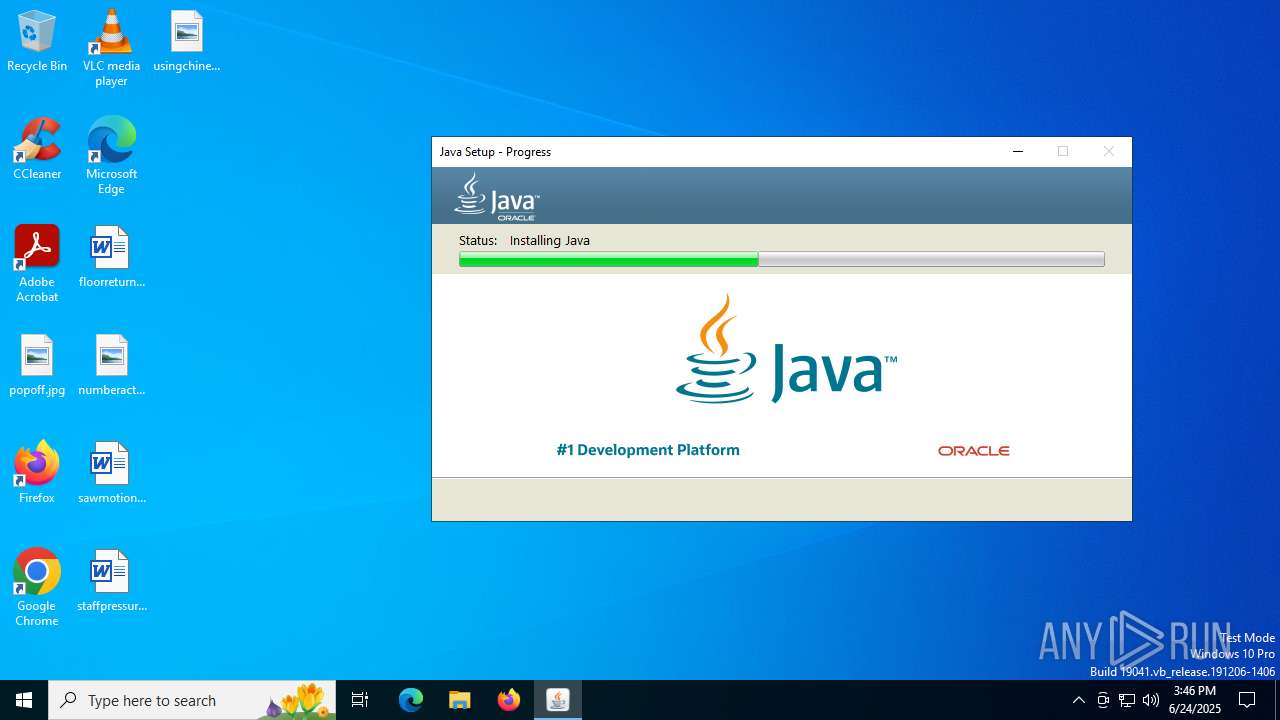
Task: Open Task View on the taskbar
Action: pyautogui.click(x=360, y=700)
